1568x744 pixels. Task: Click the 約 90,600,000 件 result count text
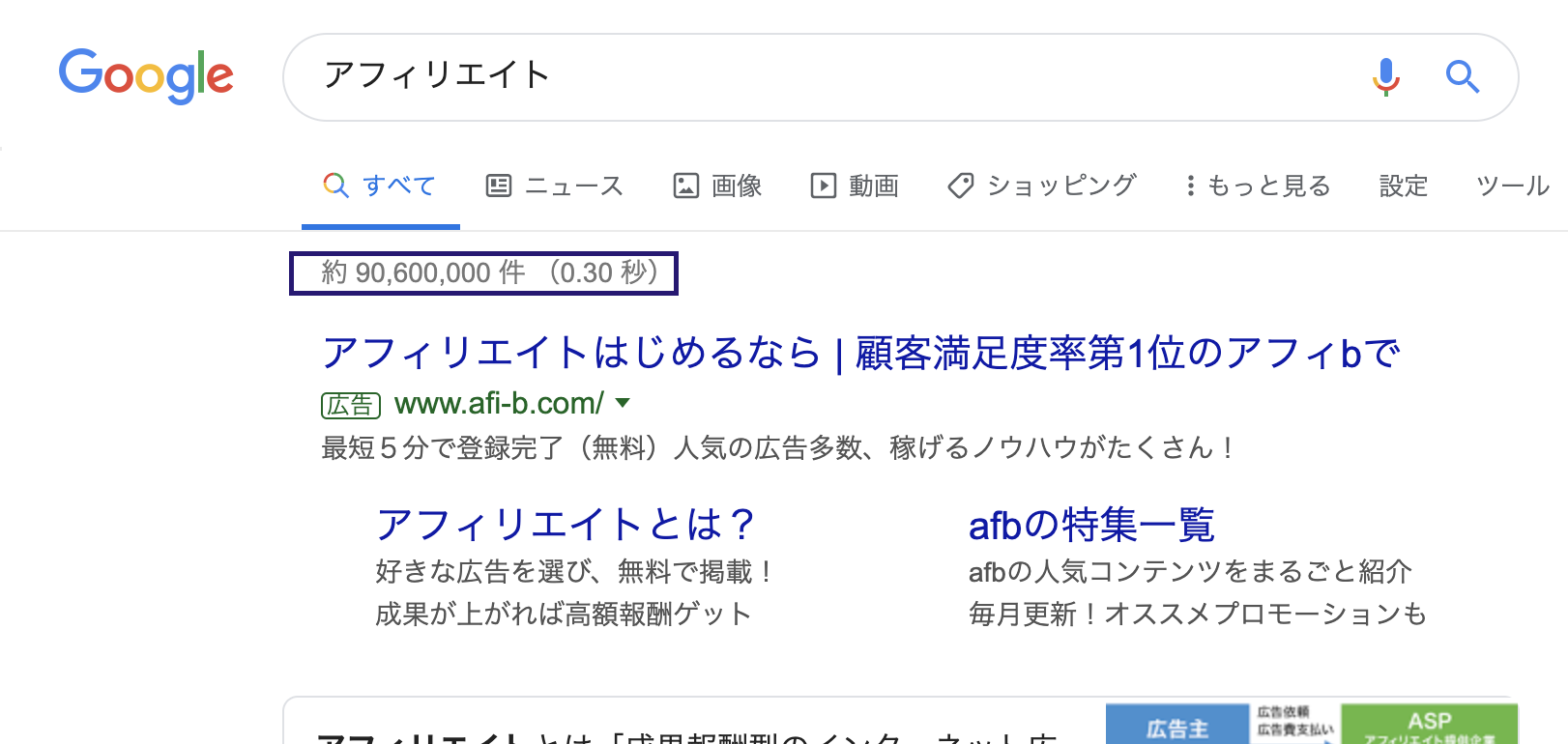tap(422, 272)
